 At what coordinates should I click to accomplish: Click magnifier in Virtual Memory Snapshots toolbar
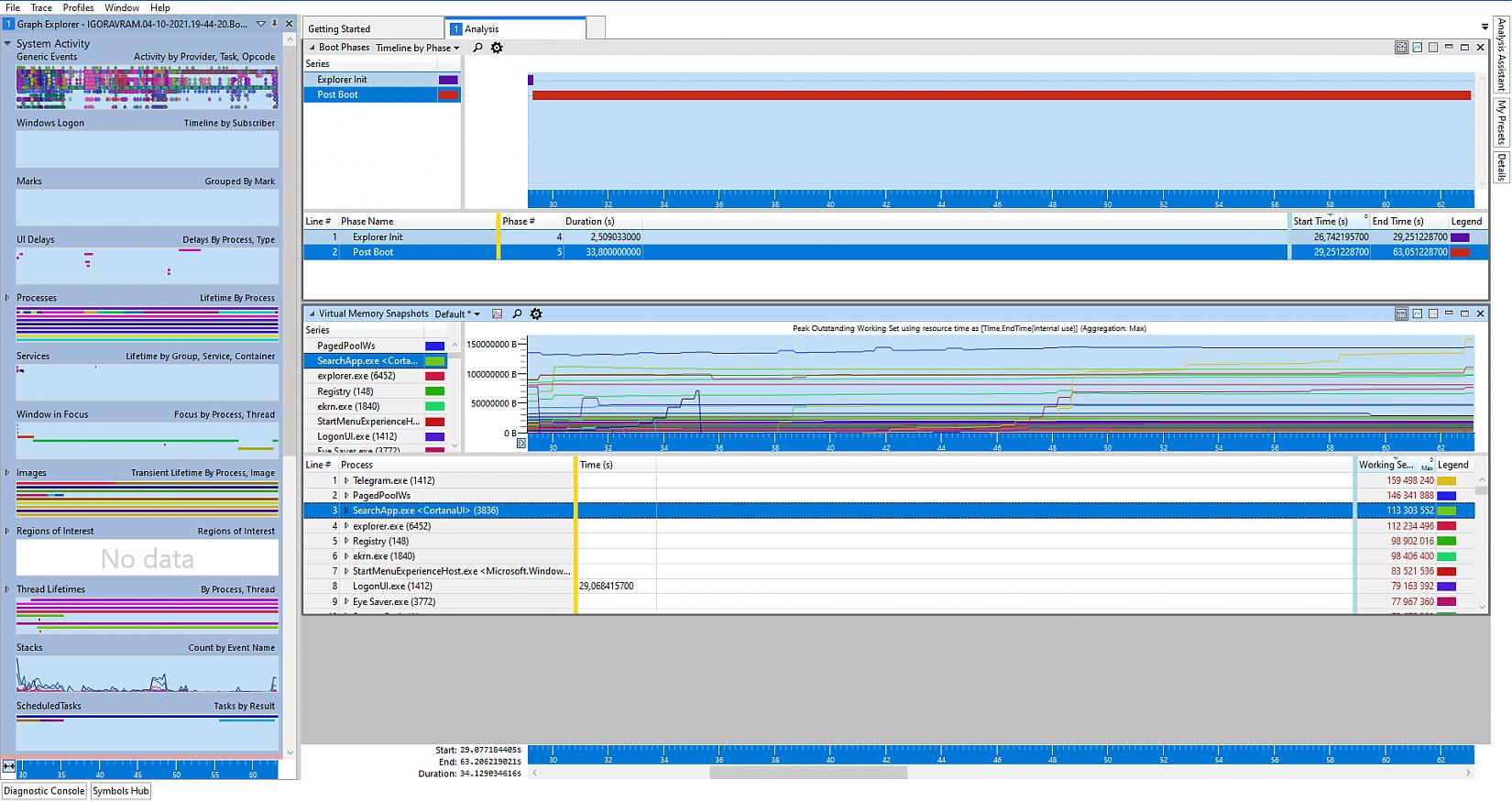(x=517, y=313)
